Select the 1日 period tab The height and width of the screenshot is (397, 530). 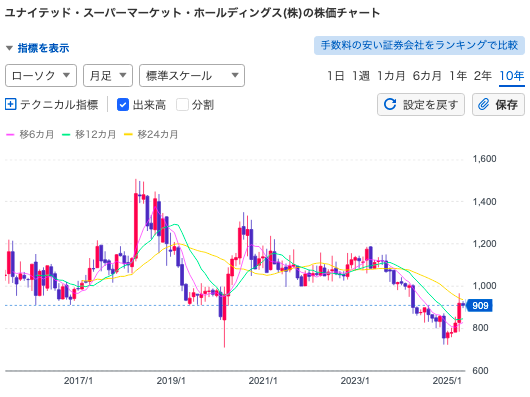point(335,76)
